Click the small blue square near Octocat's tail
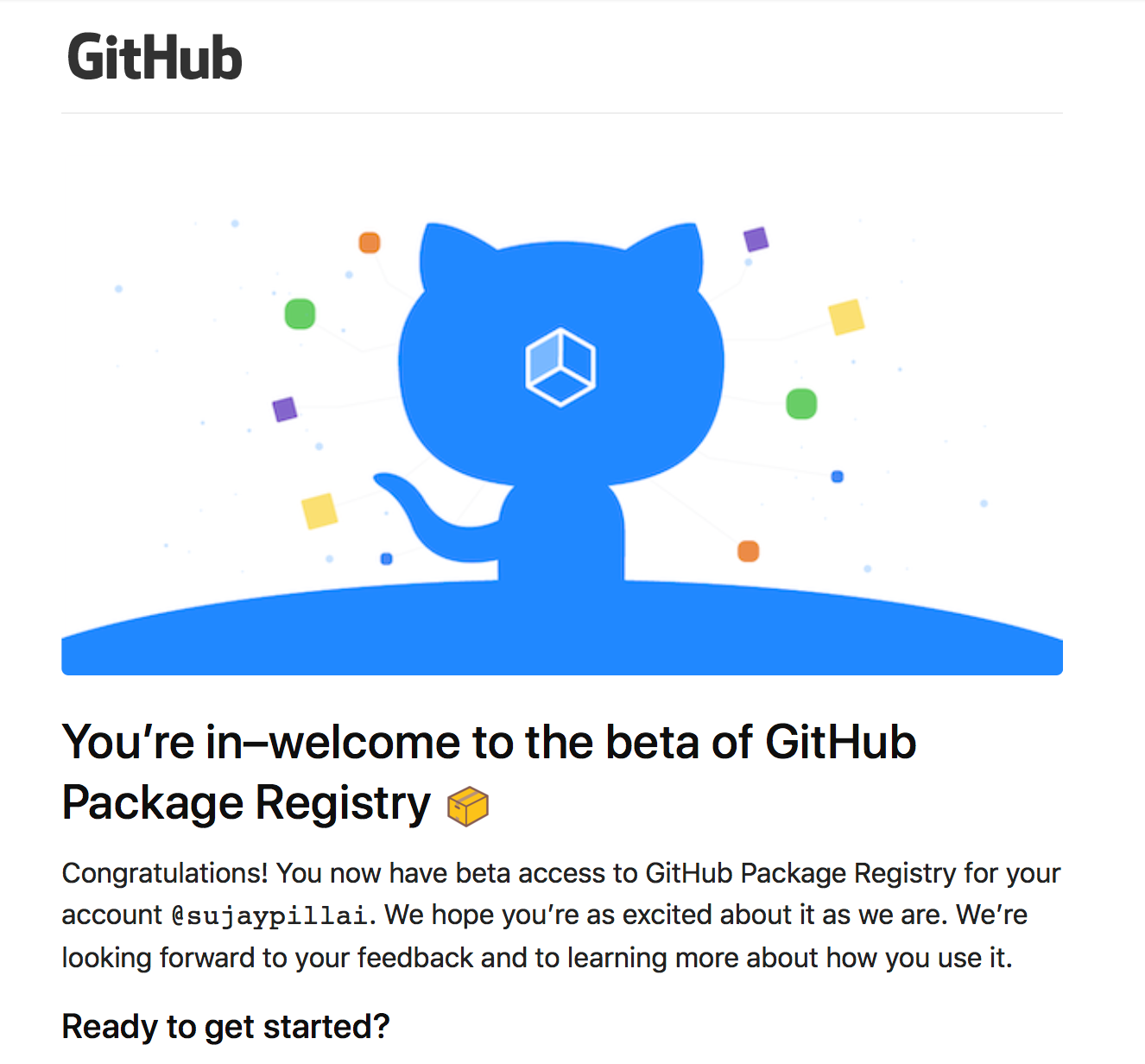This screenshot has height=1064, width=1145. (386, 559)
